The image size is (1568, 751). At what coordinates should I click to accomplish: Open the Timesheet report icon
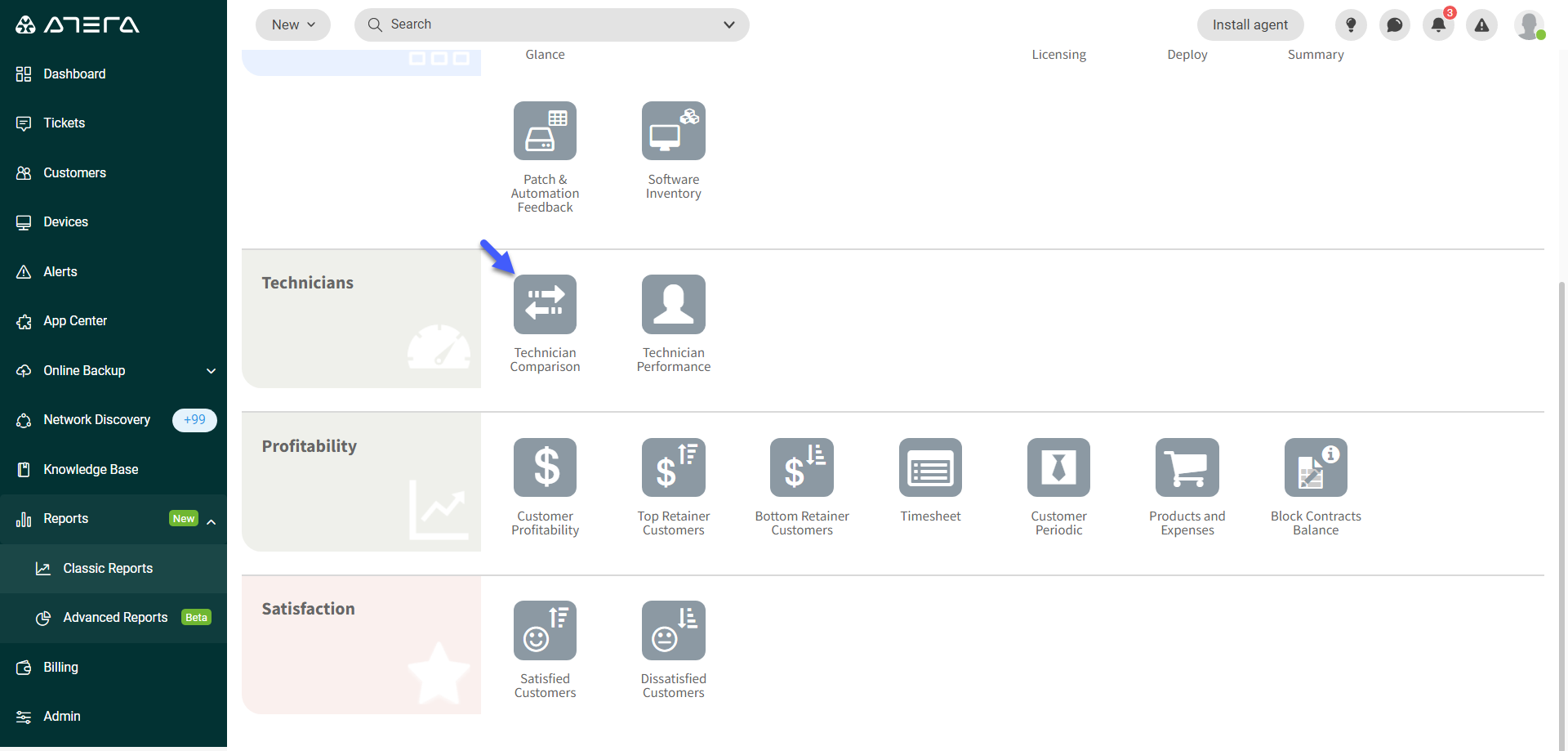(x=930, y=467)
